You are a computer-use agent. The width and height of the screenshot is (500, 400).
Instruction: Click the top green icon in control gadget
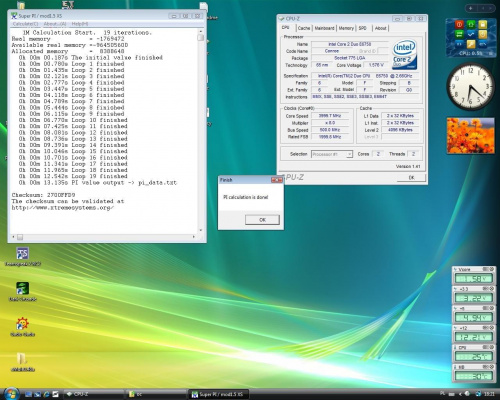coord(471,24)
